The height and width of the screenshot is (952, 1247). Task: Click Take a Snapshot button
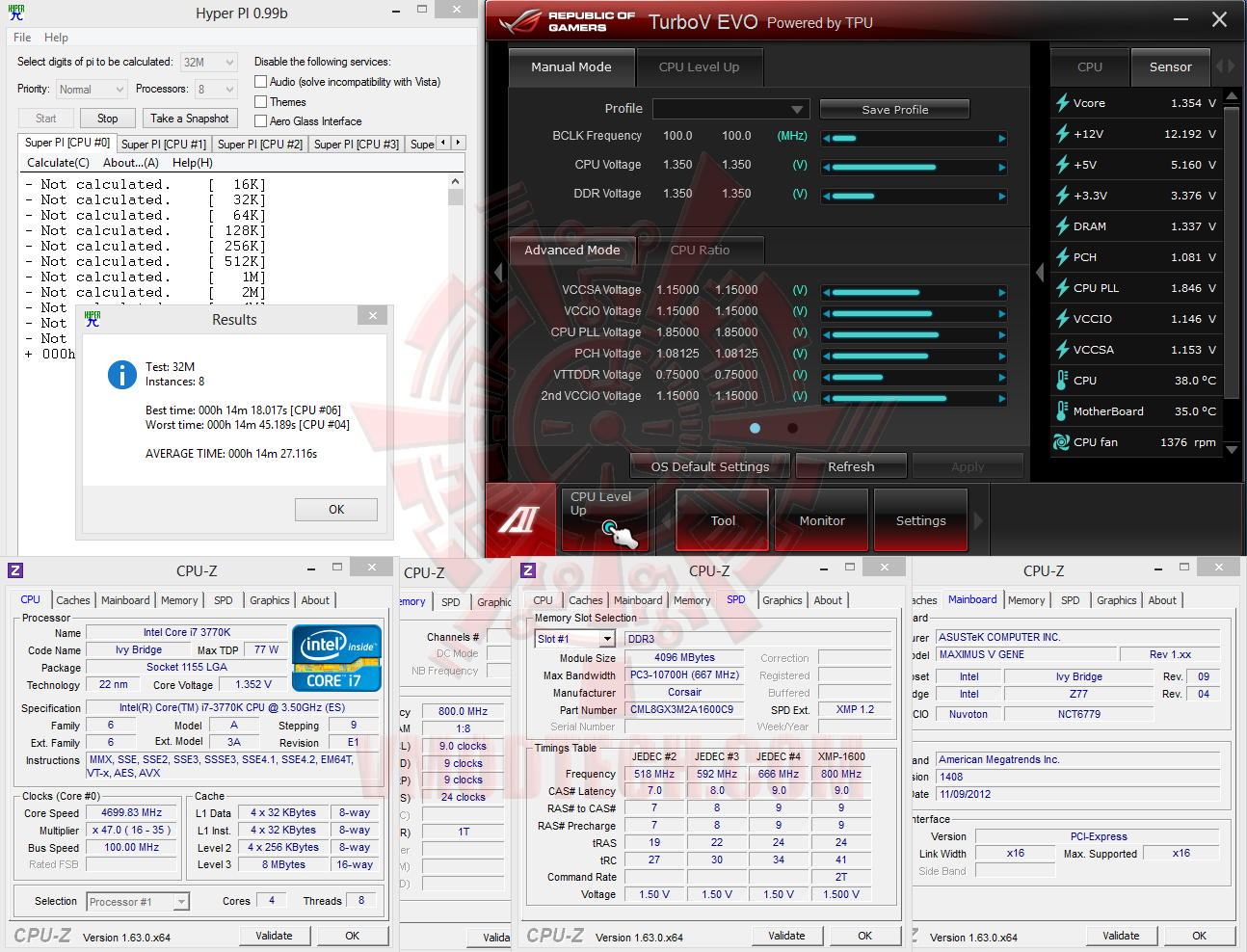point(190,119)
